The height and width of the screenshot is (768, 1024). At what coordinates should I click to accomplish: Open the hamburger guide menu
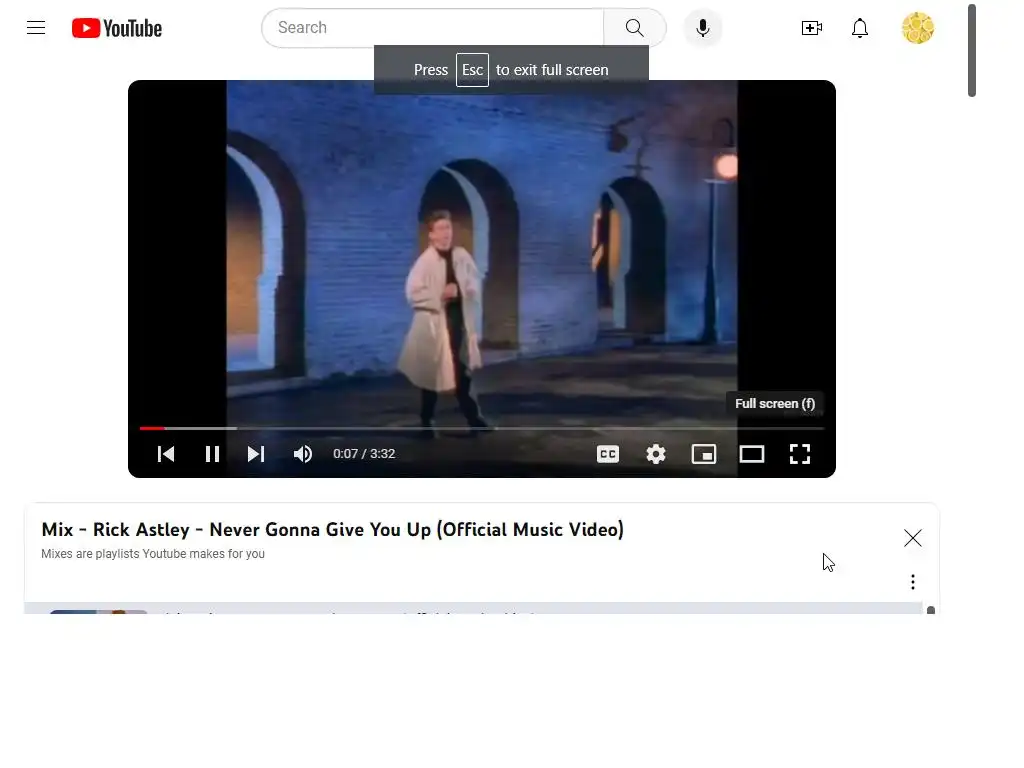pyautogui.click(x=36, y=27)
